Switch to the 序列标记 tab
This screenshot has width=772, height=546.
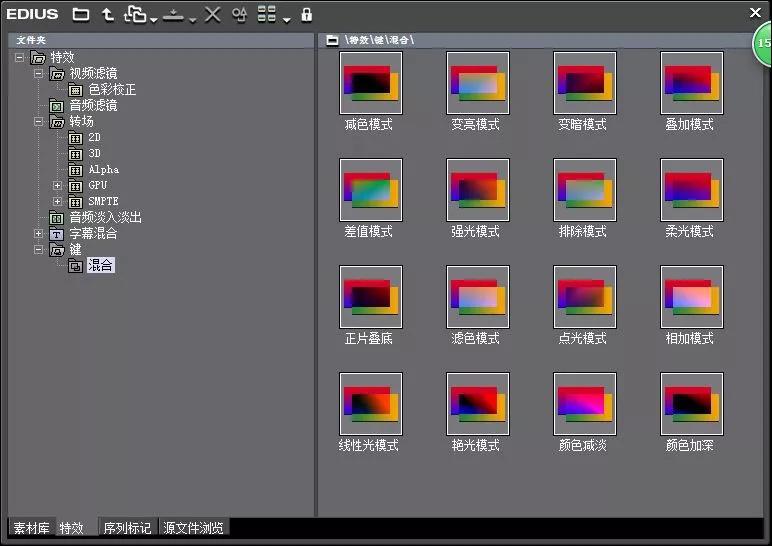(x=127, y=528)
